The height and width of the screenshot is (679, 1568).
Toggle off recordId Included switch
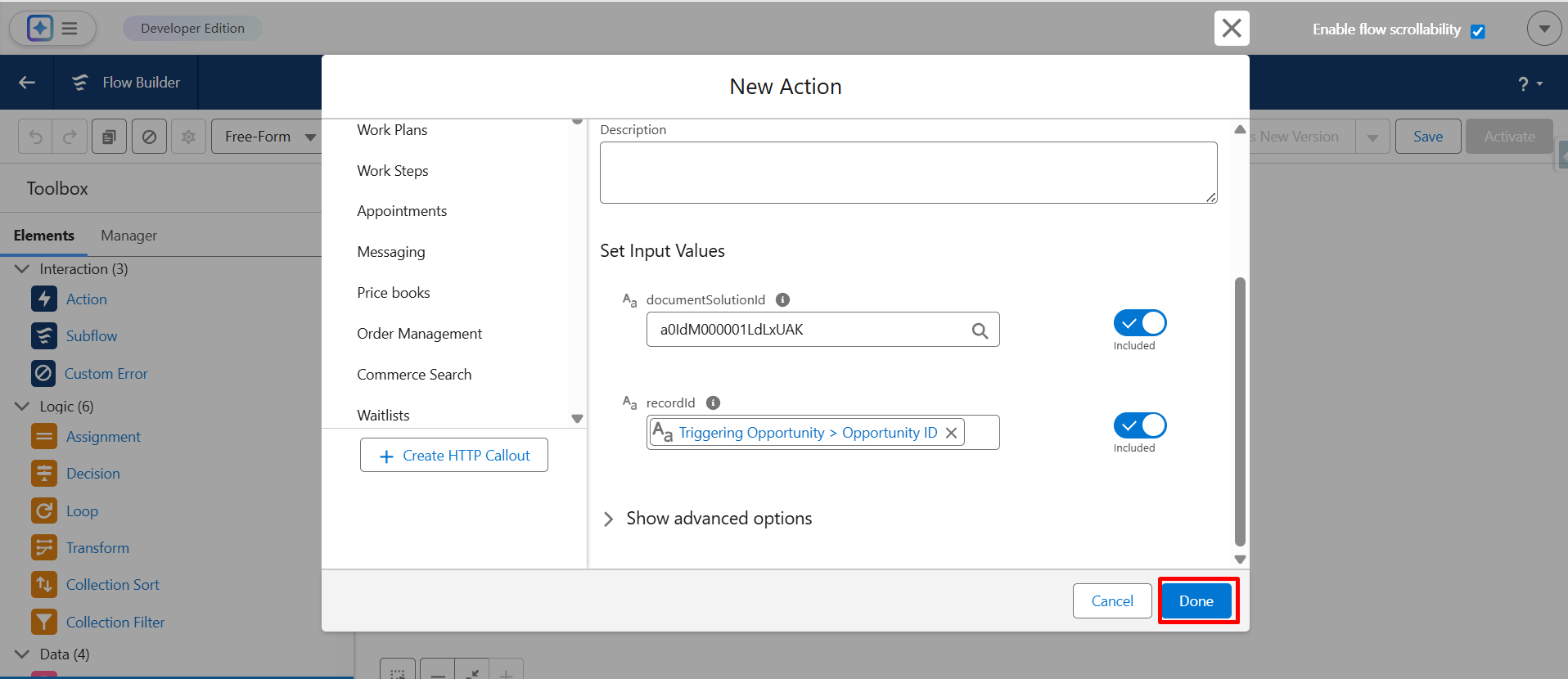1139,425
